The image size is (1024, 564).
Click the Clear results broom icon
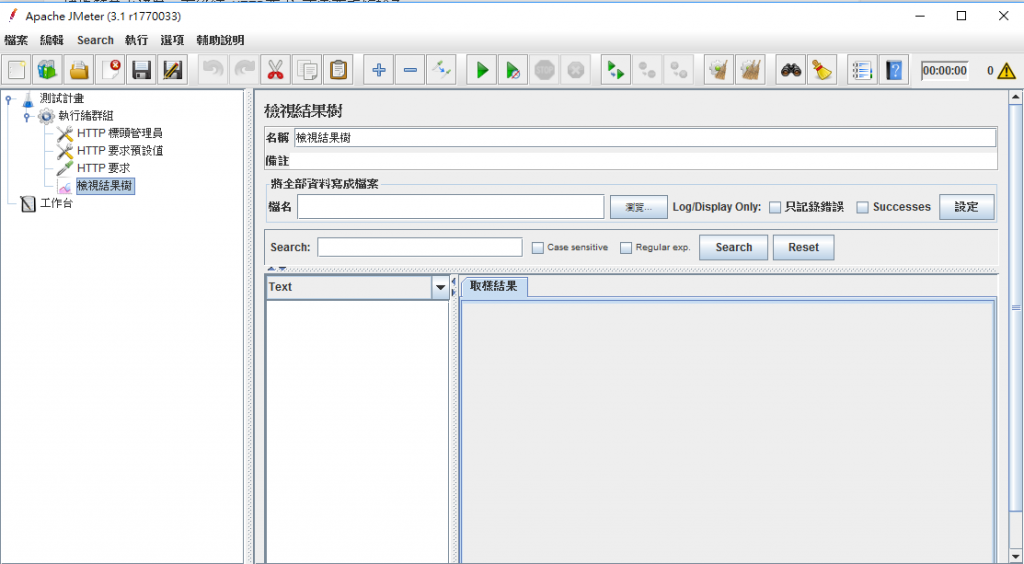[719, 70]
